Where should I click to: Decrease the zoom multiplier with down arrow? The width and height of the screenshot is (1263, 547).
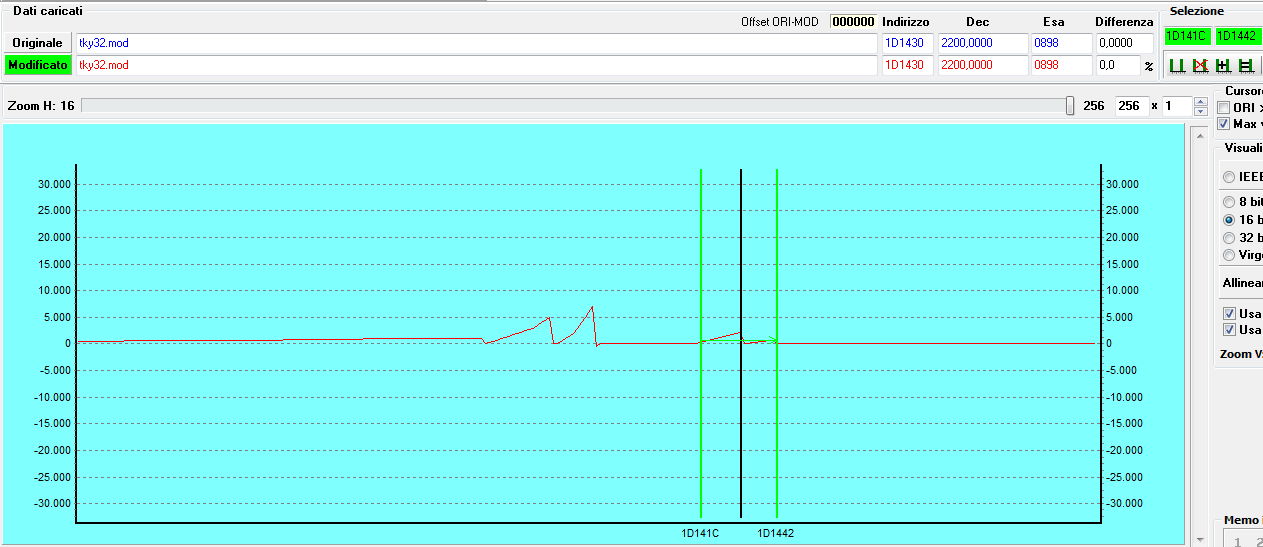point(1201,111)
